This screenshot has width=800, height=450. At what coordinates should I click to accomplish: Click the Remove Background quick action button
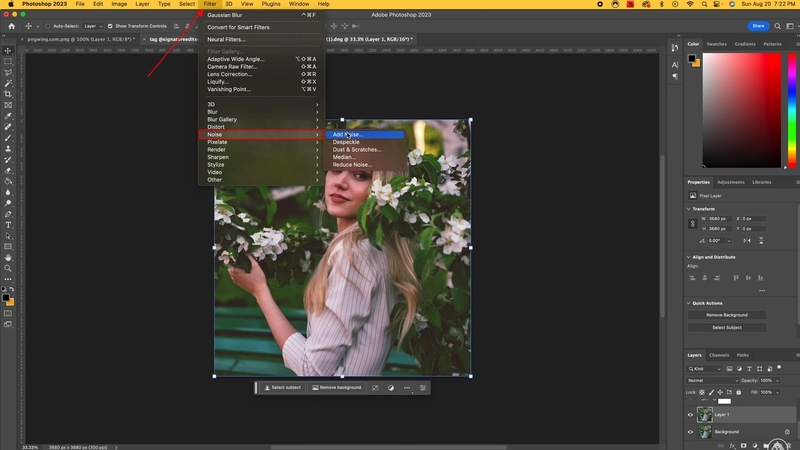point(728,315)
